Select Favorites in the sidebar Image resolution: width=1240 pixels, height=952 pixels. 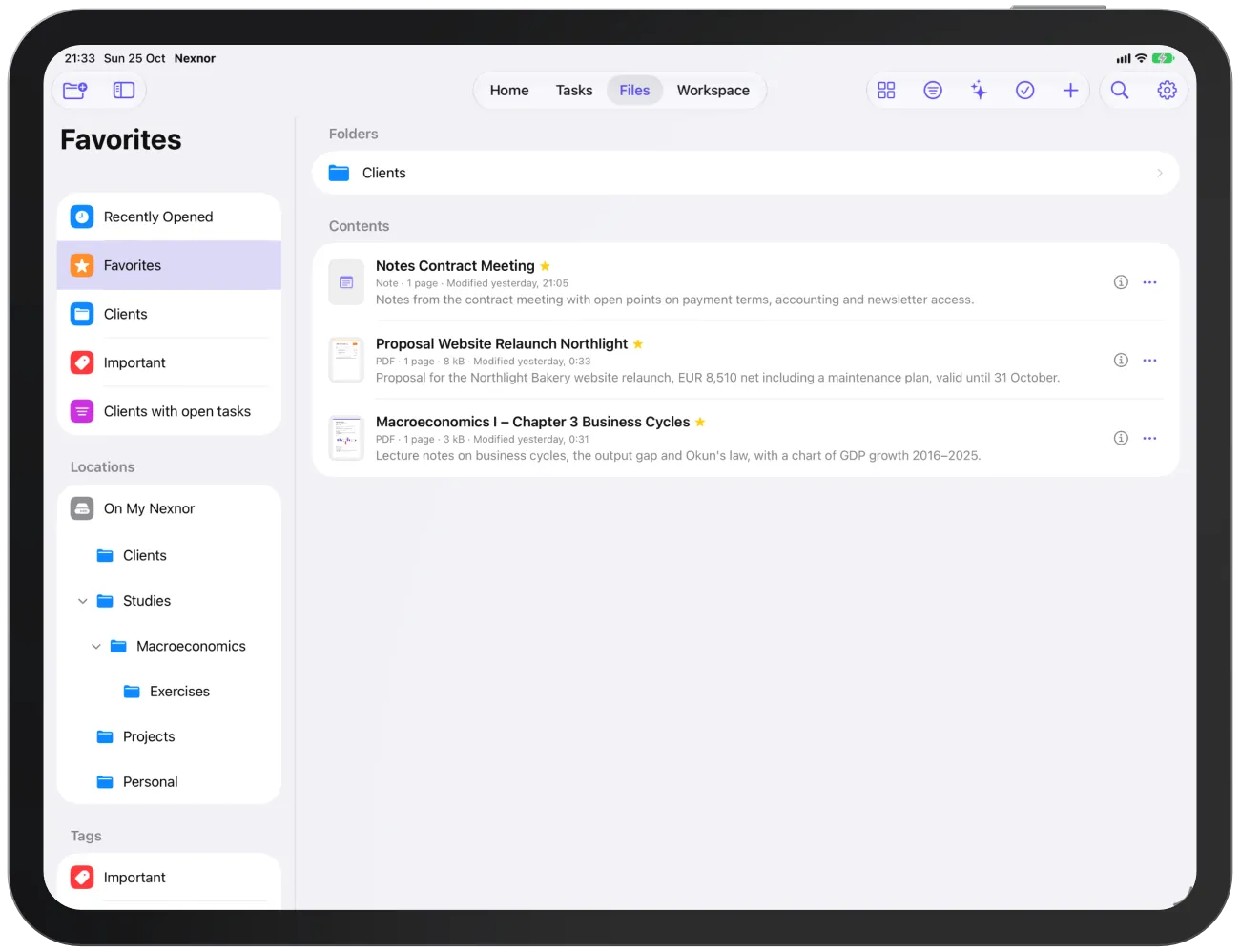169,266
